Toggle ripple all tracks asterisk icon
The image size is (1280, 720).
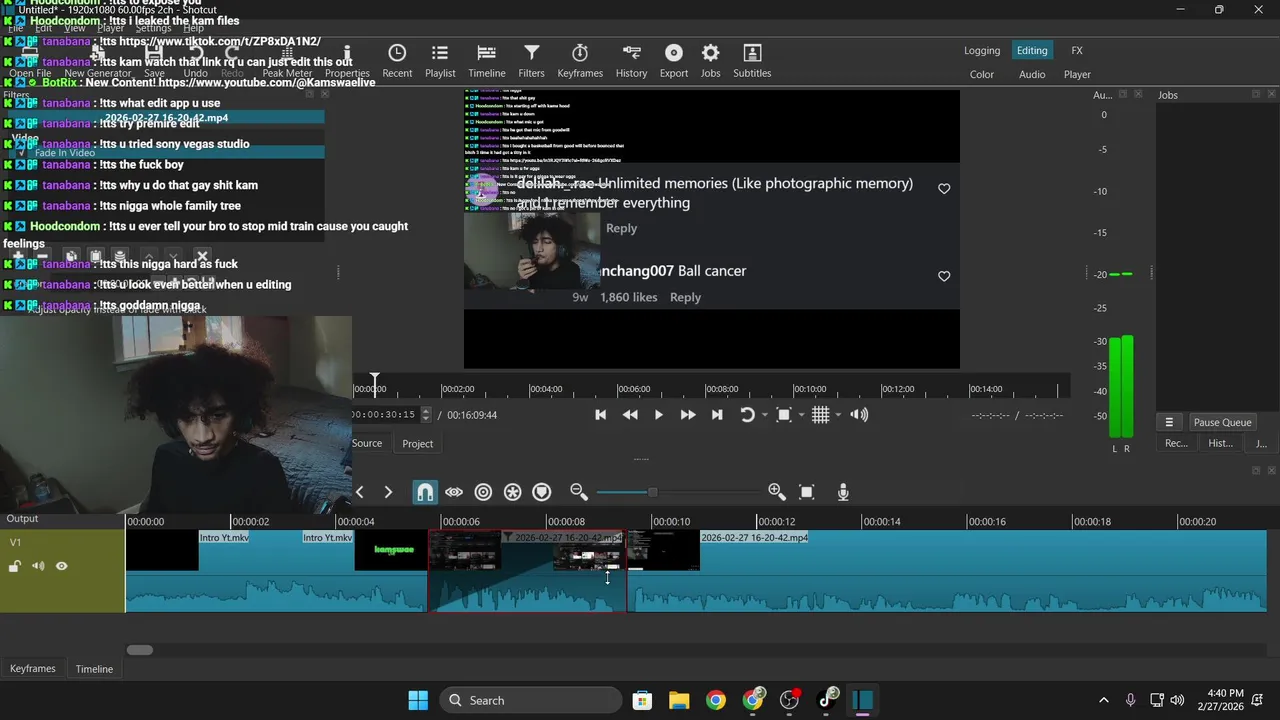512,491
